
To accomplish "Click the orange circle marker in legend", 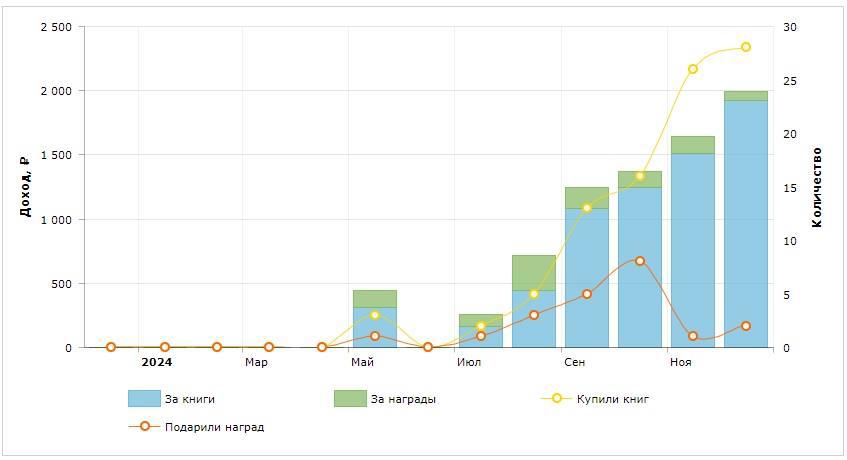I will [x=145, y=426].
